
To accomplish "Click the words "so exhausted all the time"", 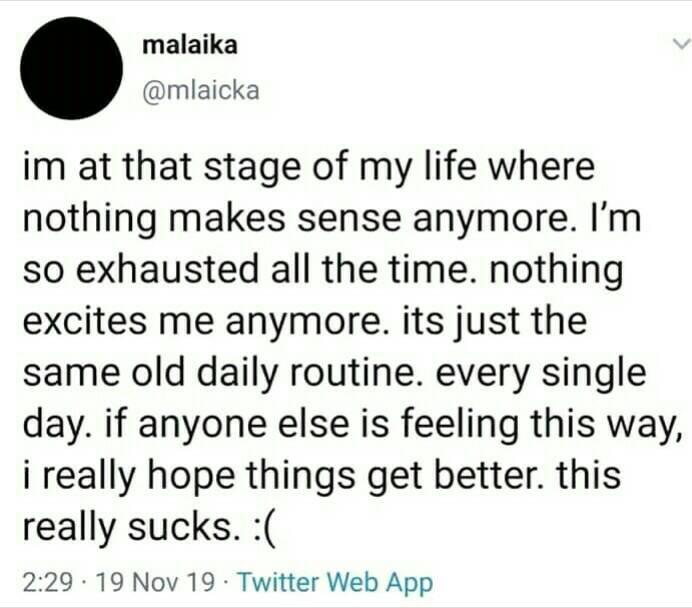I will point(245,270).
